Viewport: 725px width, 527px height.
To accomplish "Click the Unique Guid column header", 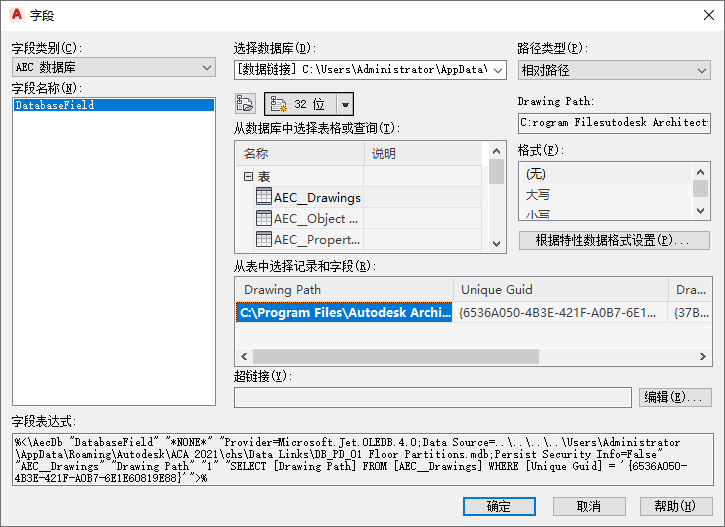I will click(x=561, y=290).
